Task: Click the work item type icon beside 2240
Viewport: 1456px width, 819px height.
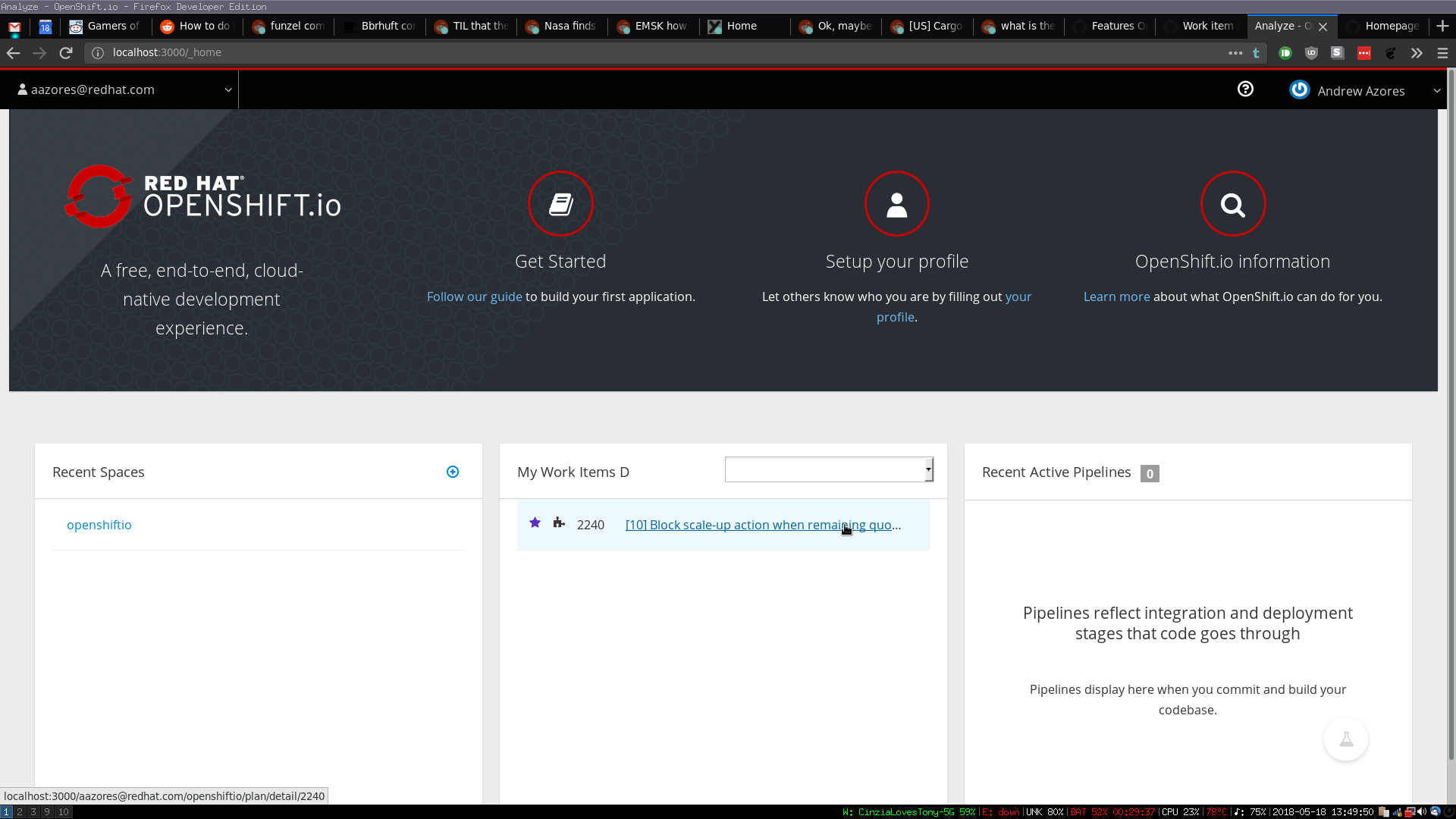Action: tap(559, 522)
